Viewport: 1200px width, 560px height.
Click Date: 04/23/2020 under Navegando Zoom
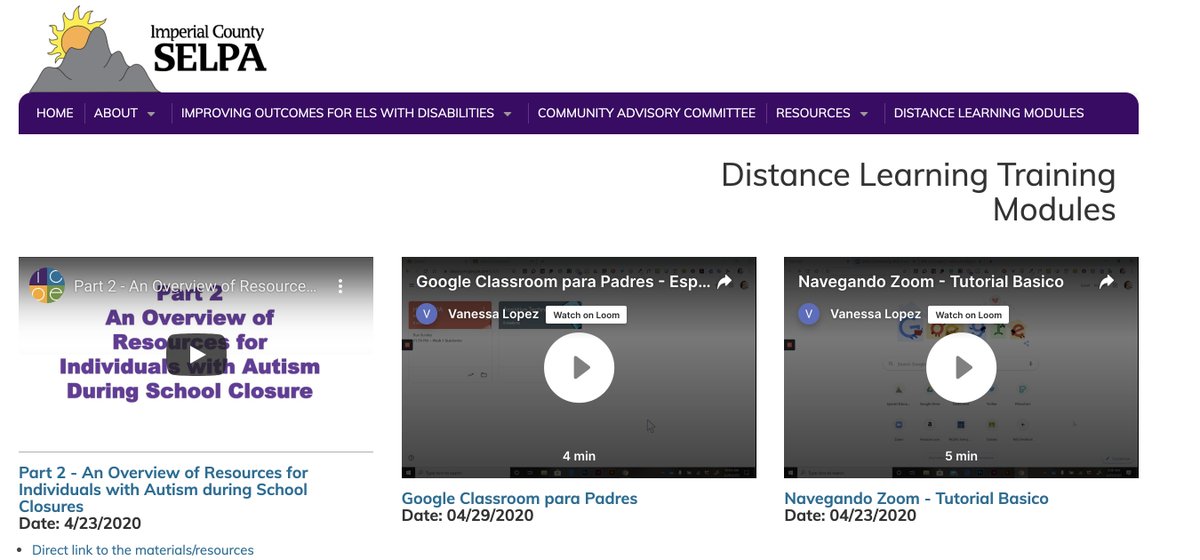(850, 515)
